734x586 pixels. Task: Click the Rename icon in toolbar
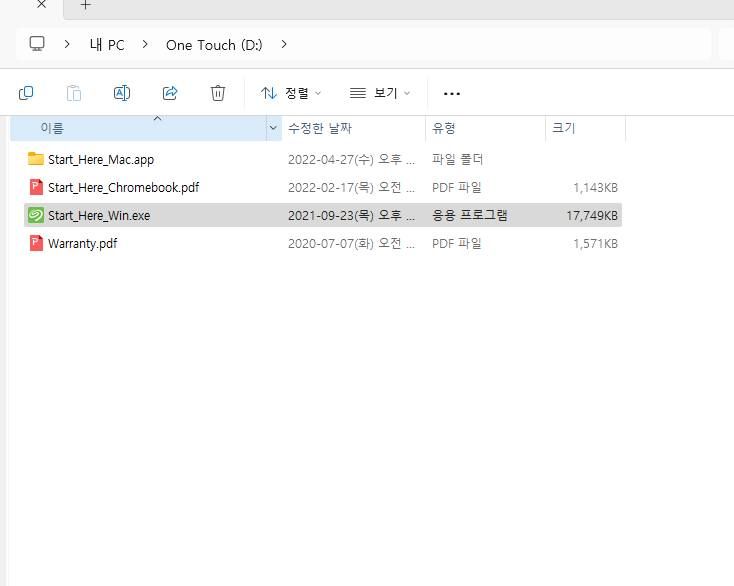point(122,93)
